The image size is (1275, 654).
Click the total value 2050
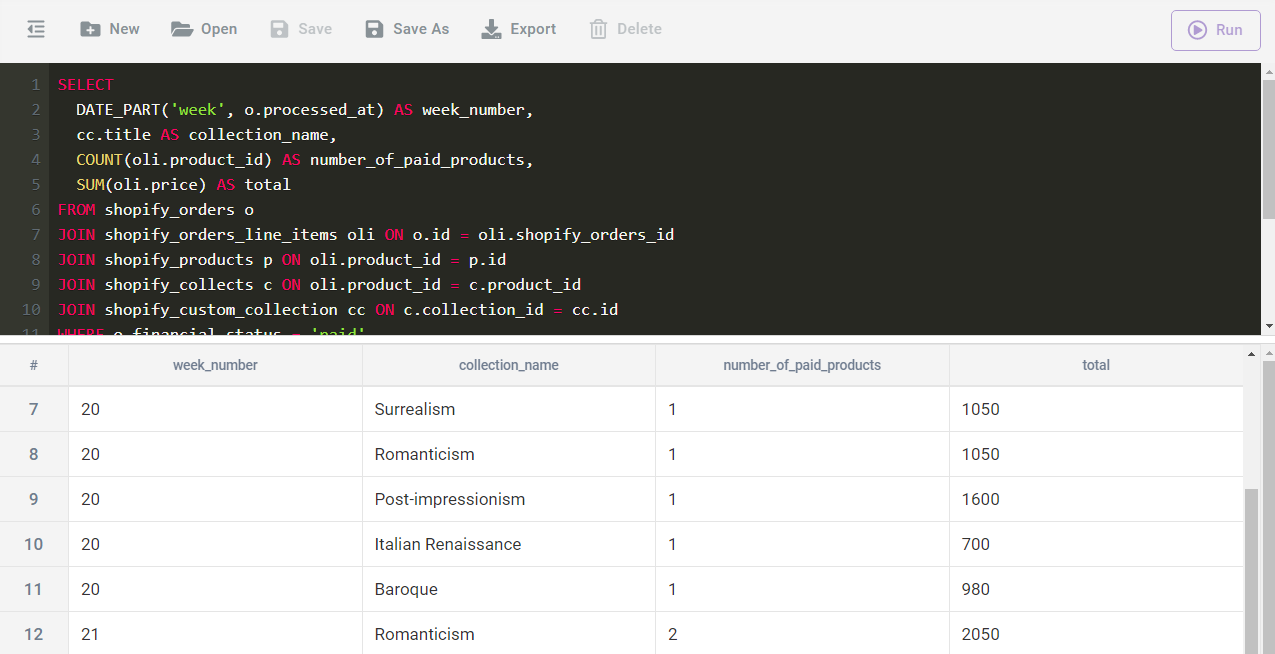980,634
